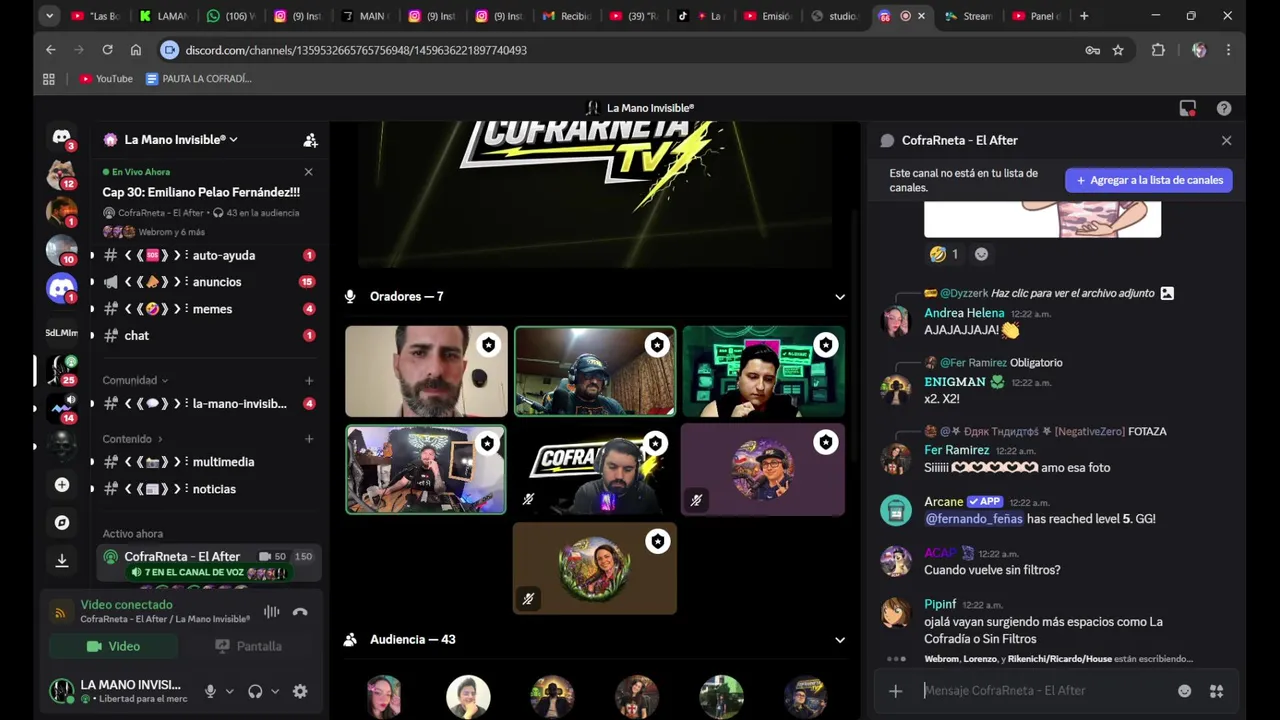This screenshot has width=1280, height=720.
Task: Open Discord direct messages home icon
Action: [61, 137]
